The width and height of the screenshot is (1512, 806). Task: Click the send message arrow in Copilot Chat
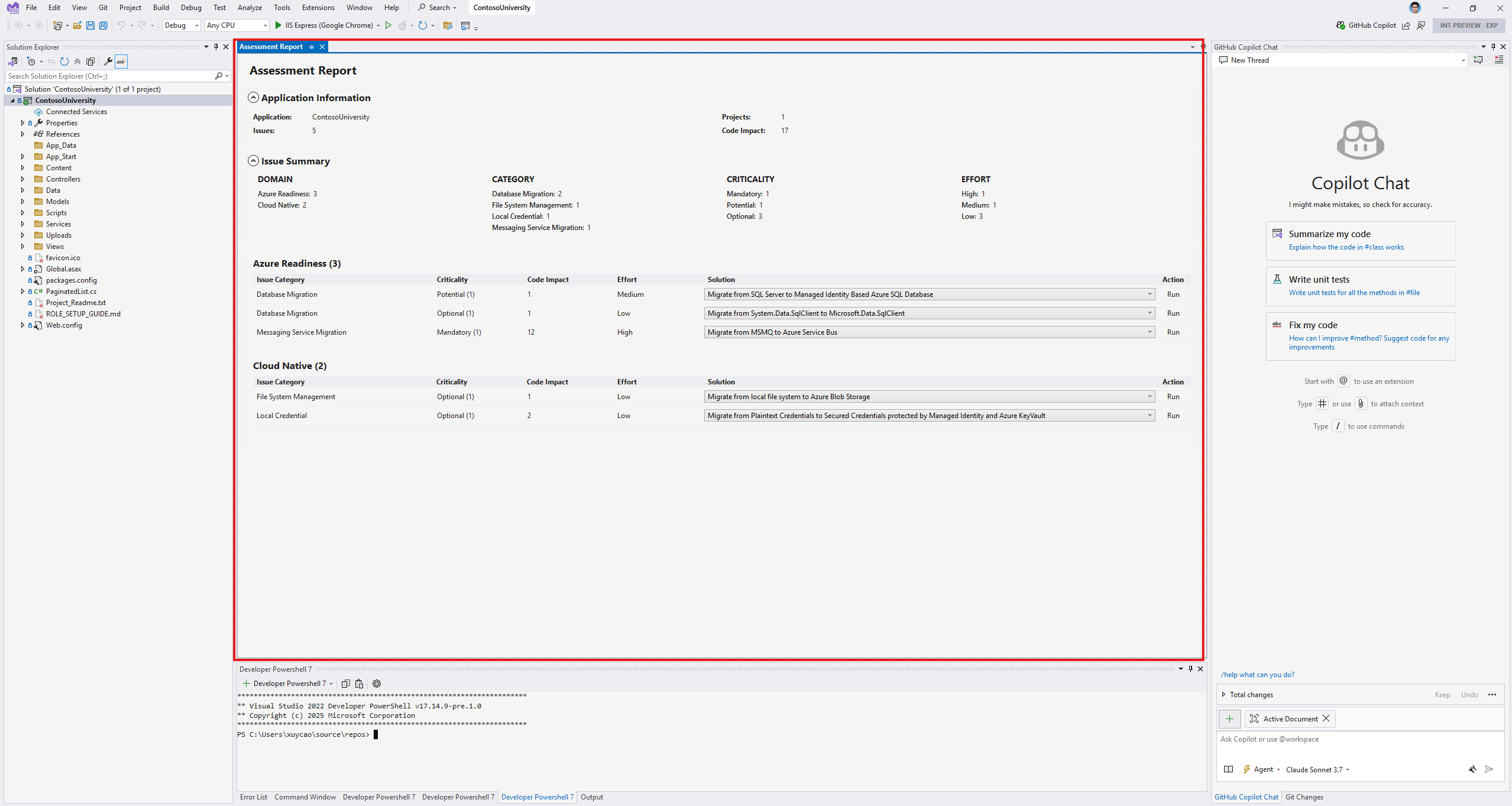1489,769
